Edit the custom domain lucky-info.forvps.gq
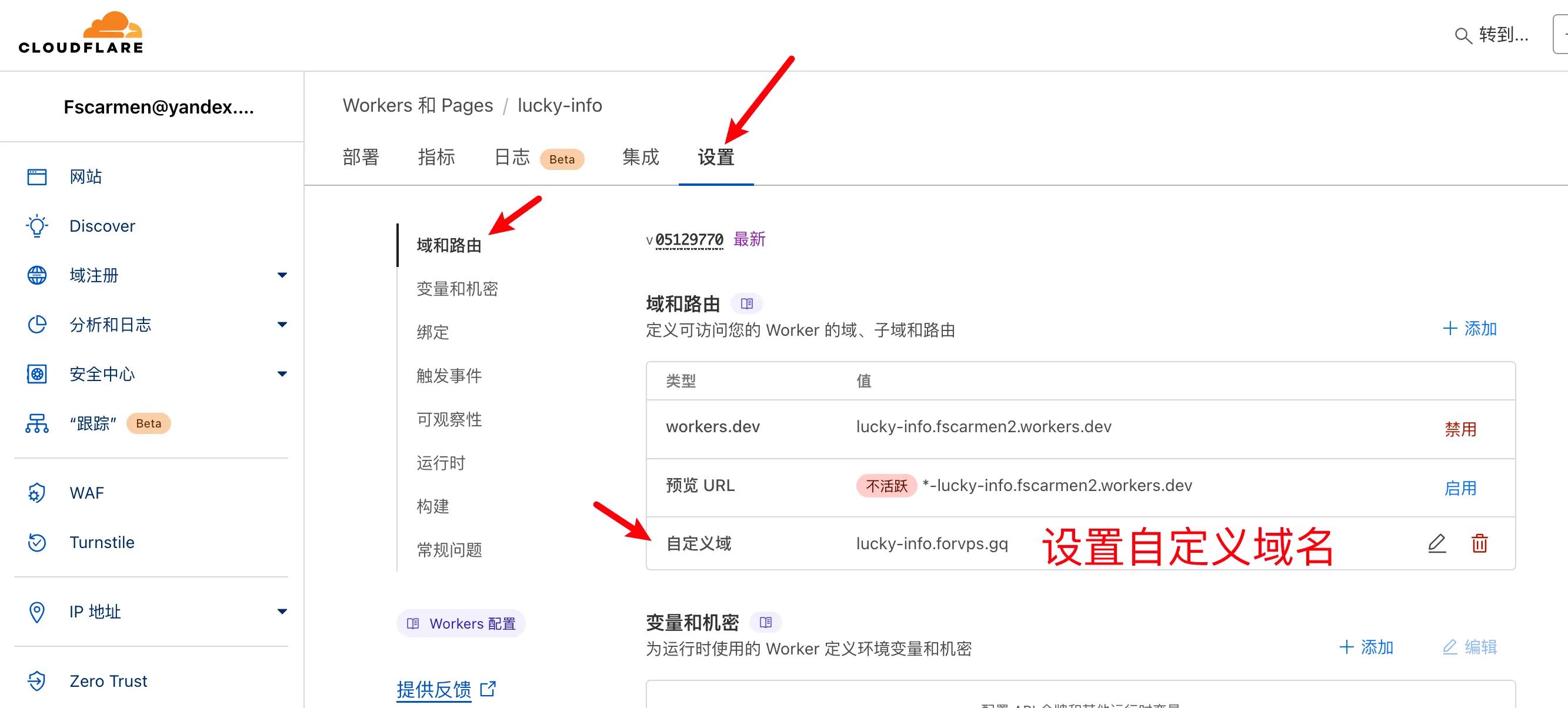Screen dimensions: 1568x708 tap(1437, 543)
